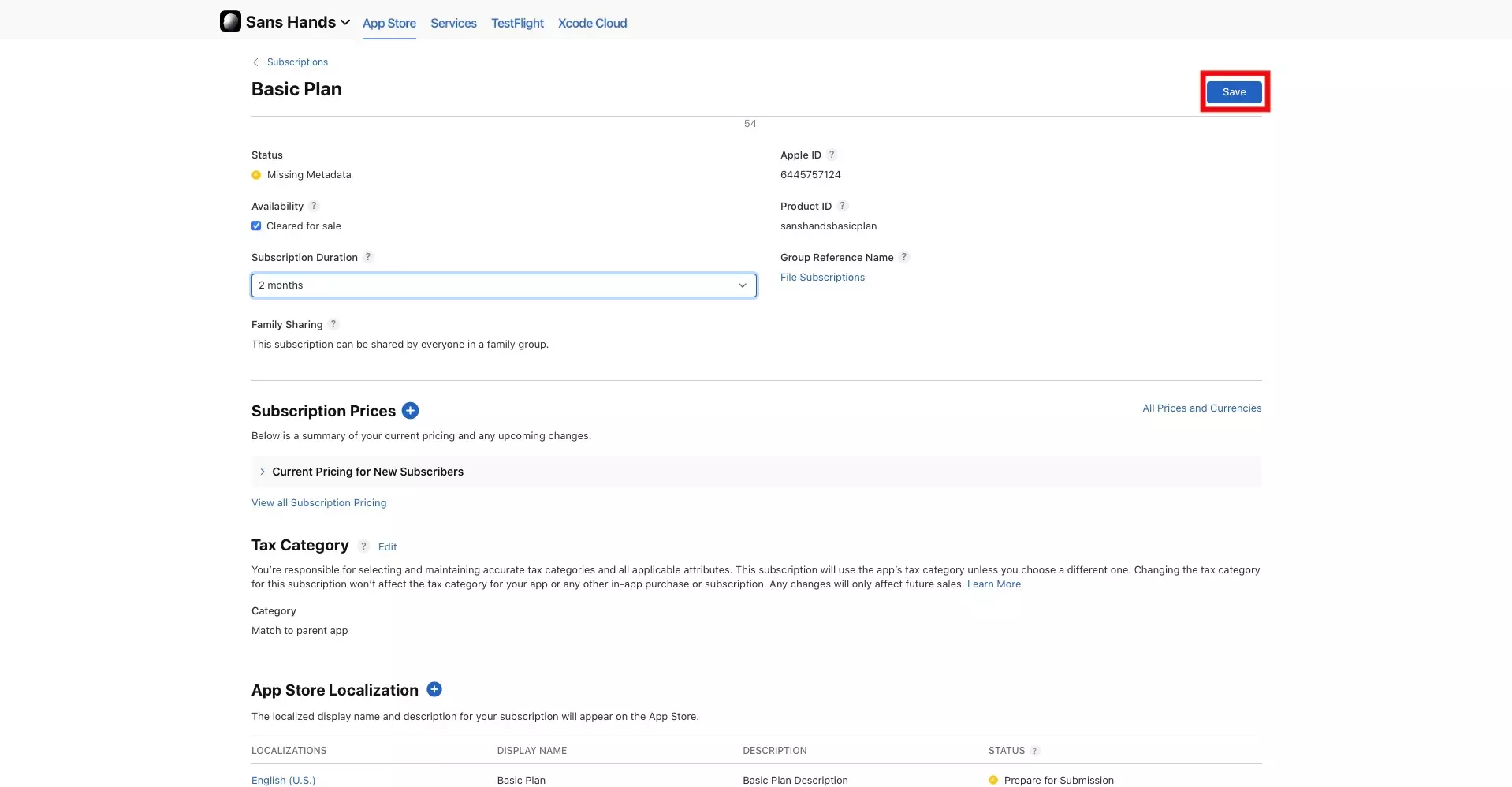This screenshot has width=1512, height=787.
Task: Open the Subscription Duration dropdown
Action: coord(504,285)
